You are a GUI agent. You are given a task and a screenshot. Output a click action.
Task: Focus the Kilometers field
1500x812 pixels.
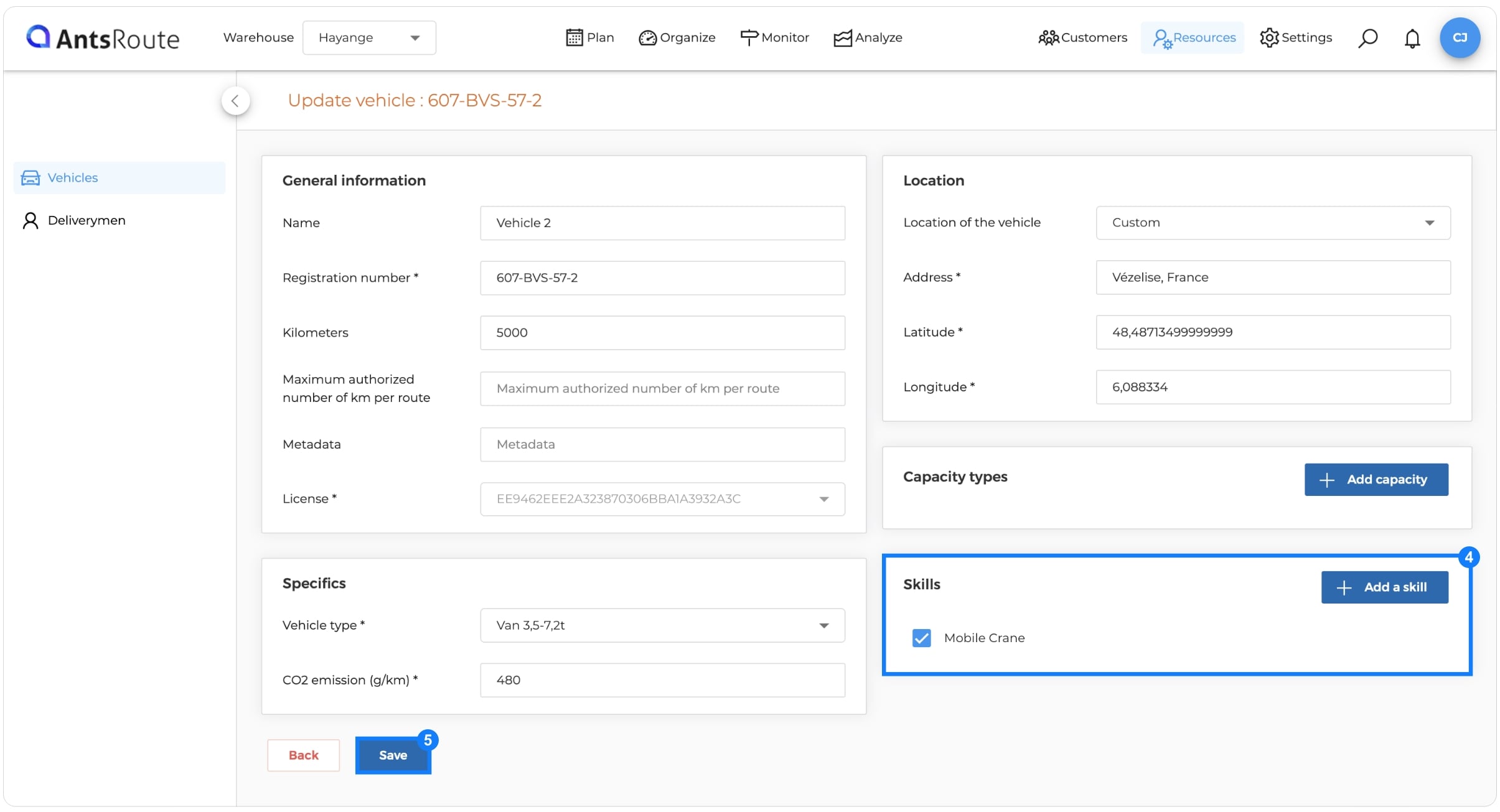point(662,332)
